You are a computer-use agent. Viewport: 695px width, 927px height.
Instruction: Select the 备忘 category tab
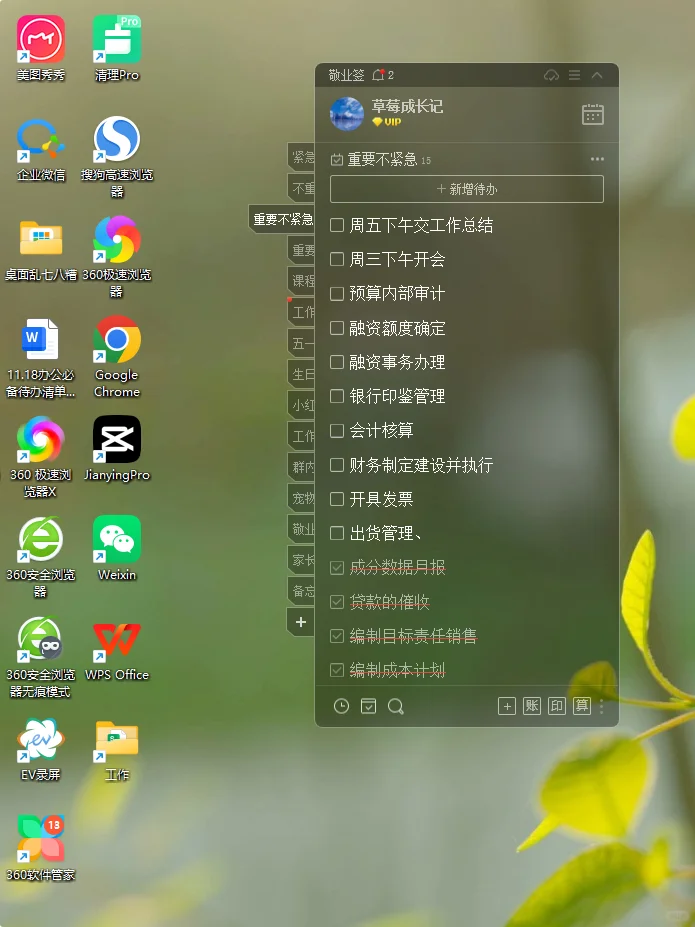pos(302,591)
